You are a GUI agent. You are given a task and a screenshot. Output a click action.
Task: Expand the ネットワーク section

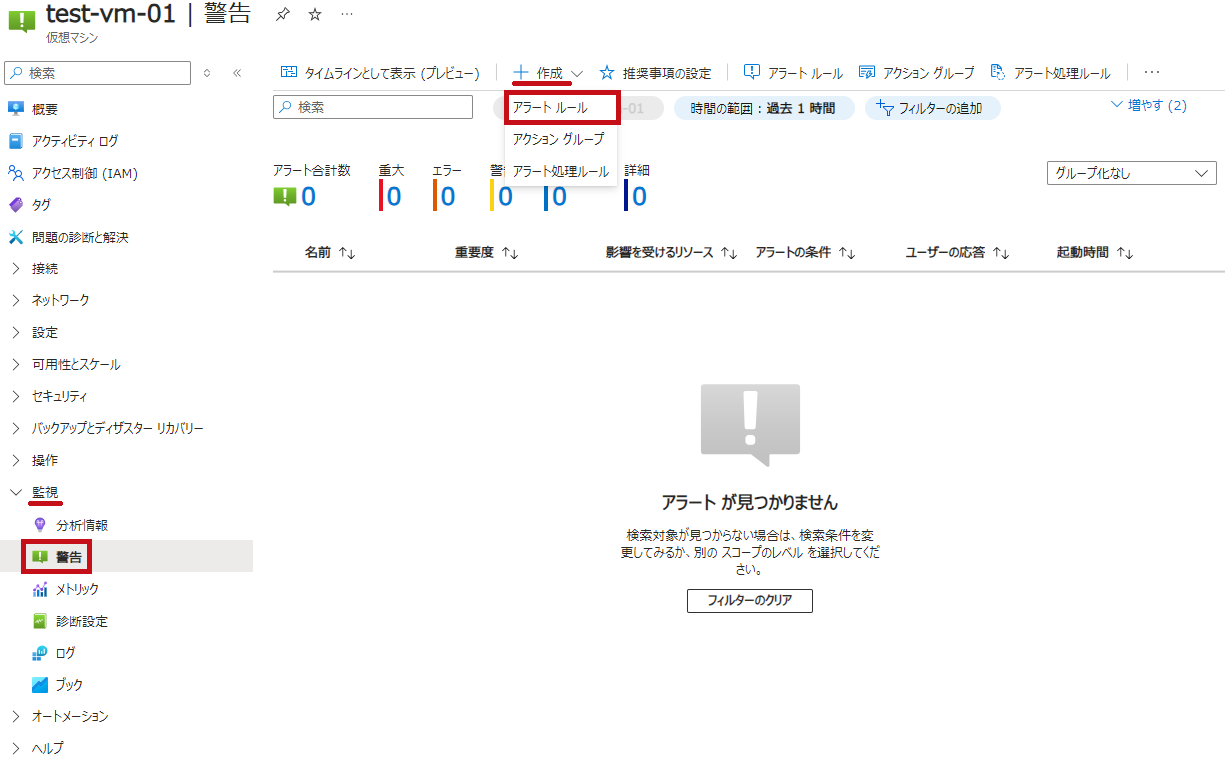[60, 300]
